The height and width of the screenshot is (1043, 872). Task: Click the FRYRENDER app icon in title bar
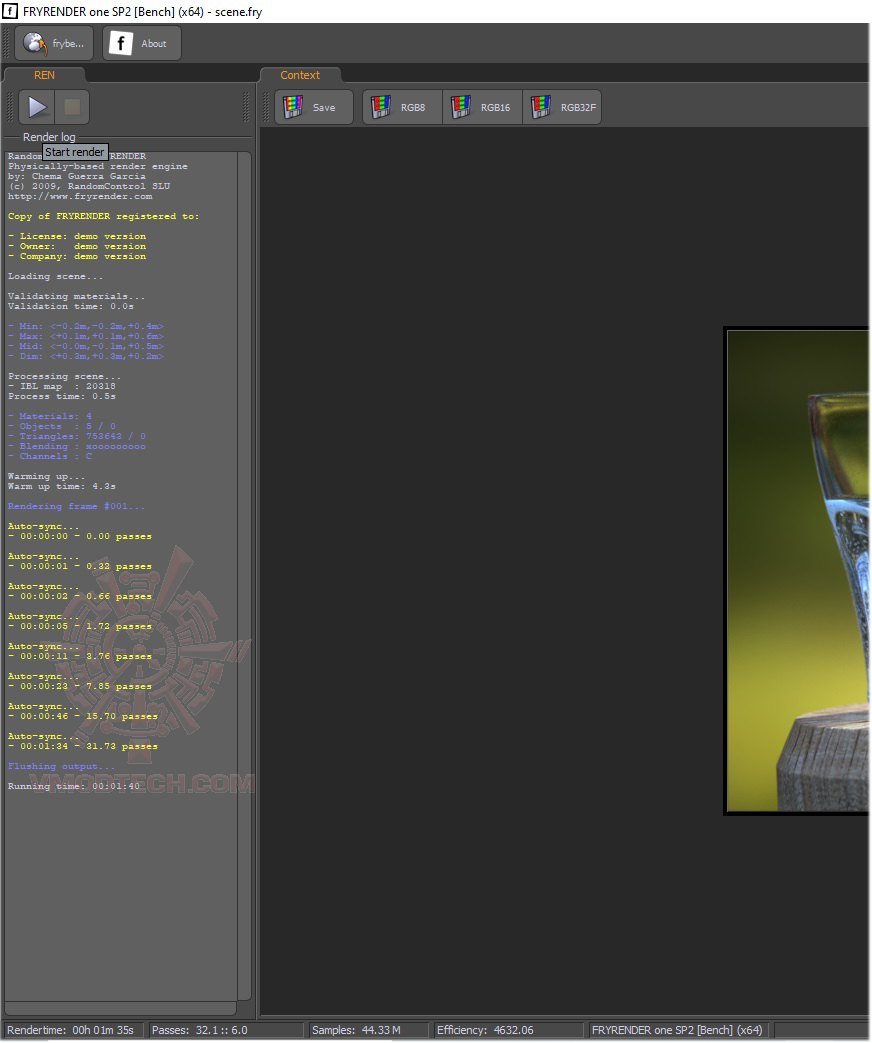(10, 11)
